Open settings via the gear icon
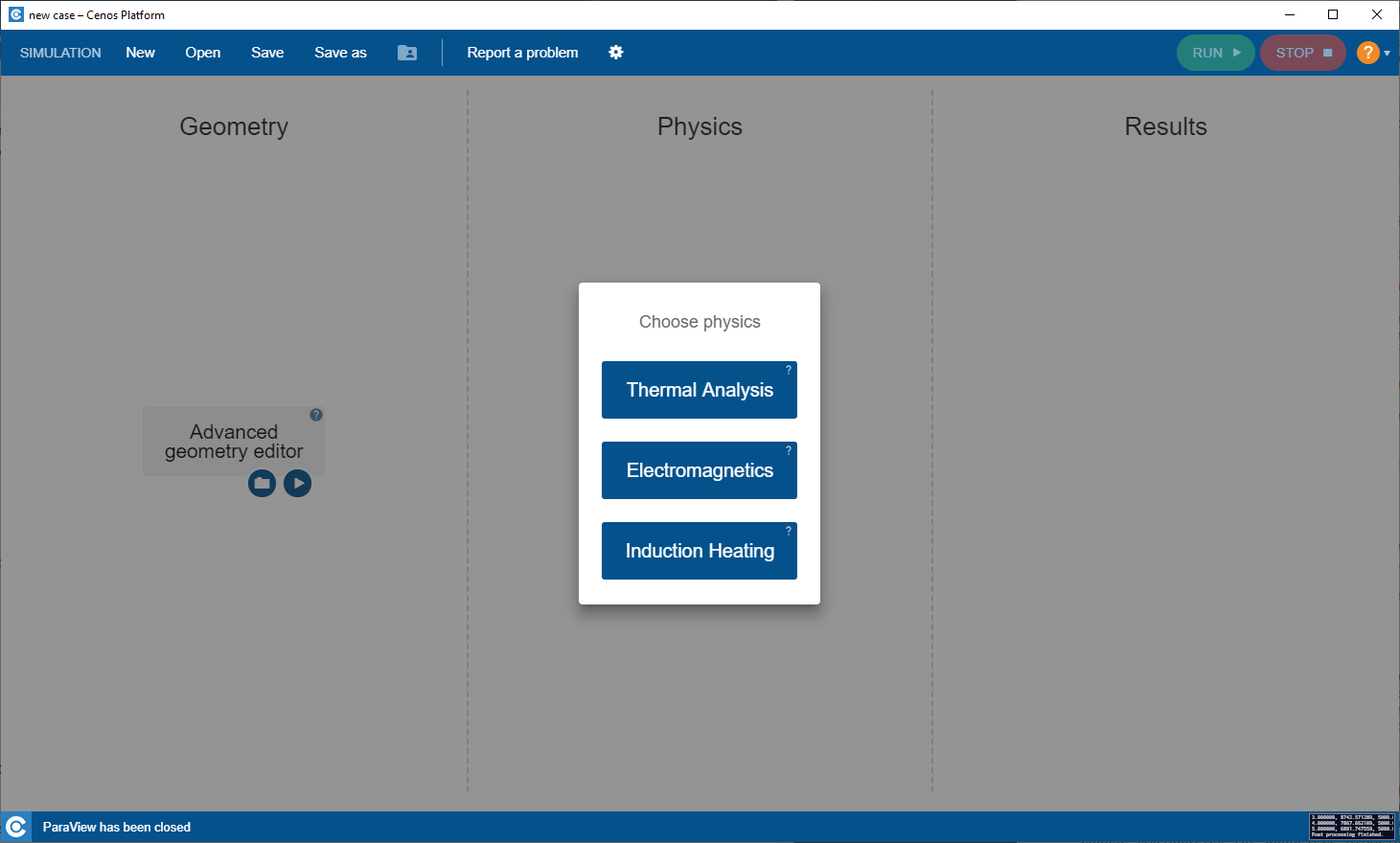 click(x=616, y=53)
